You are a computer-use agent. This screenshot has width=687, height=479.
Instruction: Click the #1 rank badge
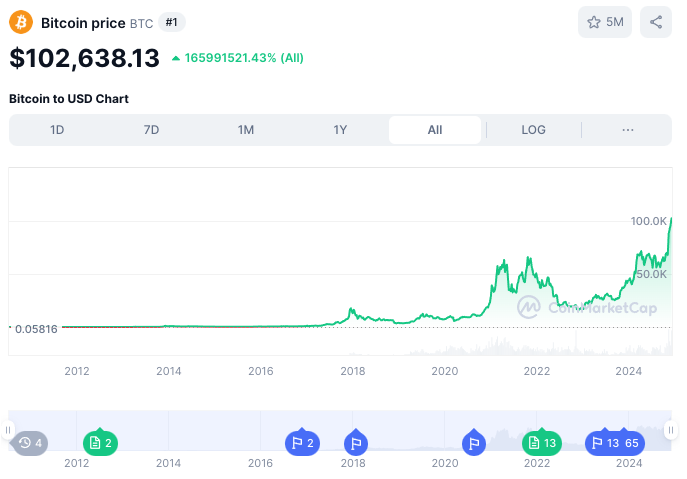tap(172, 22)
